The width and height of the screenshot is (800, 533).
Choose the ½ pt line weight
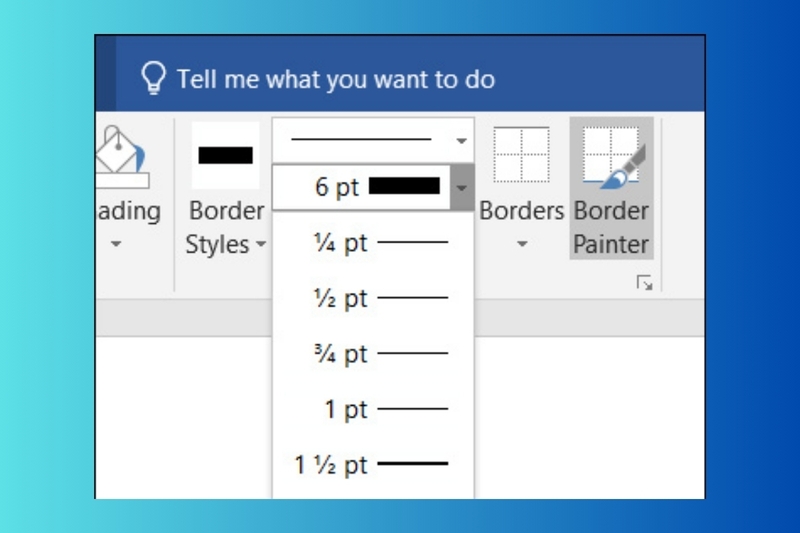[373, 298]
